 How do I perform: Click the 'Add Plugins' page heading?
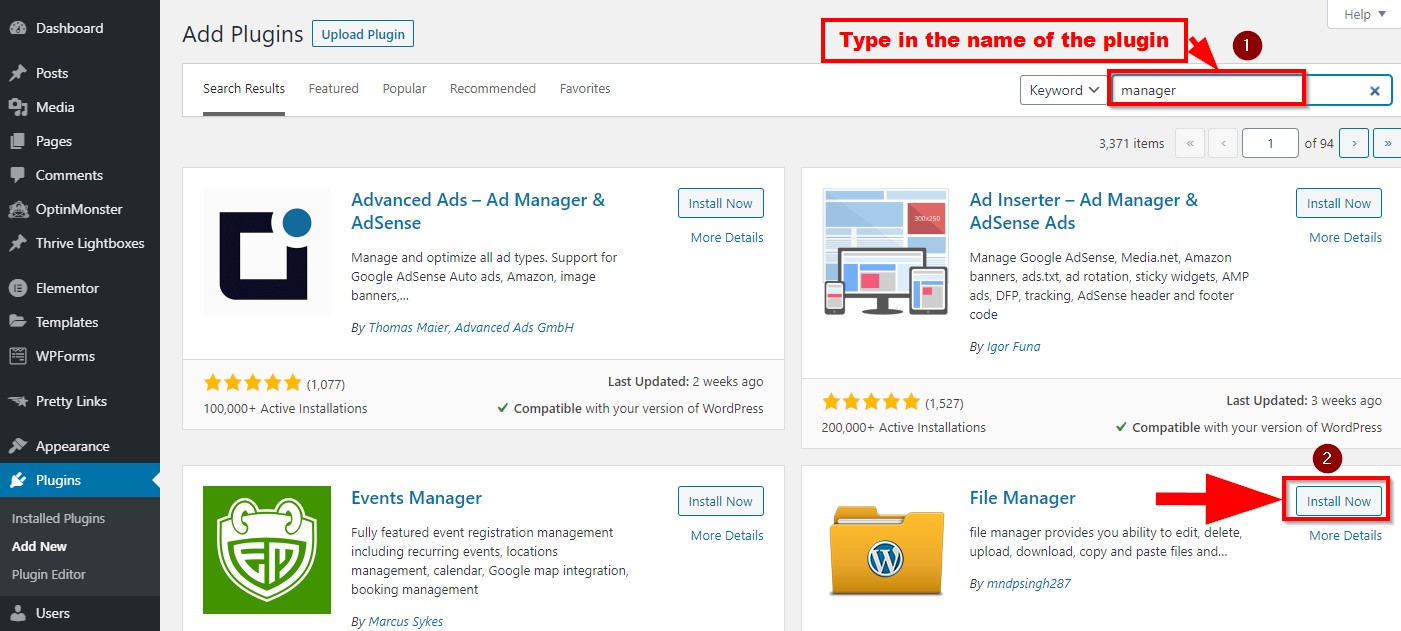pyautogui.click(x=243, y=34)
